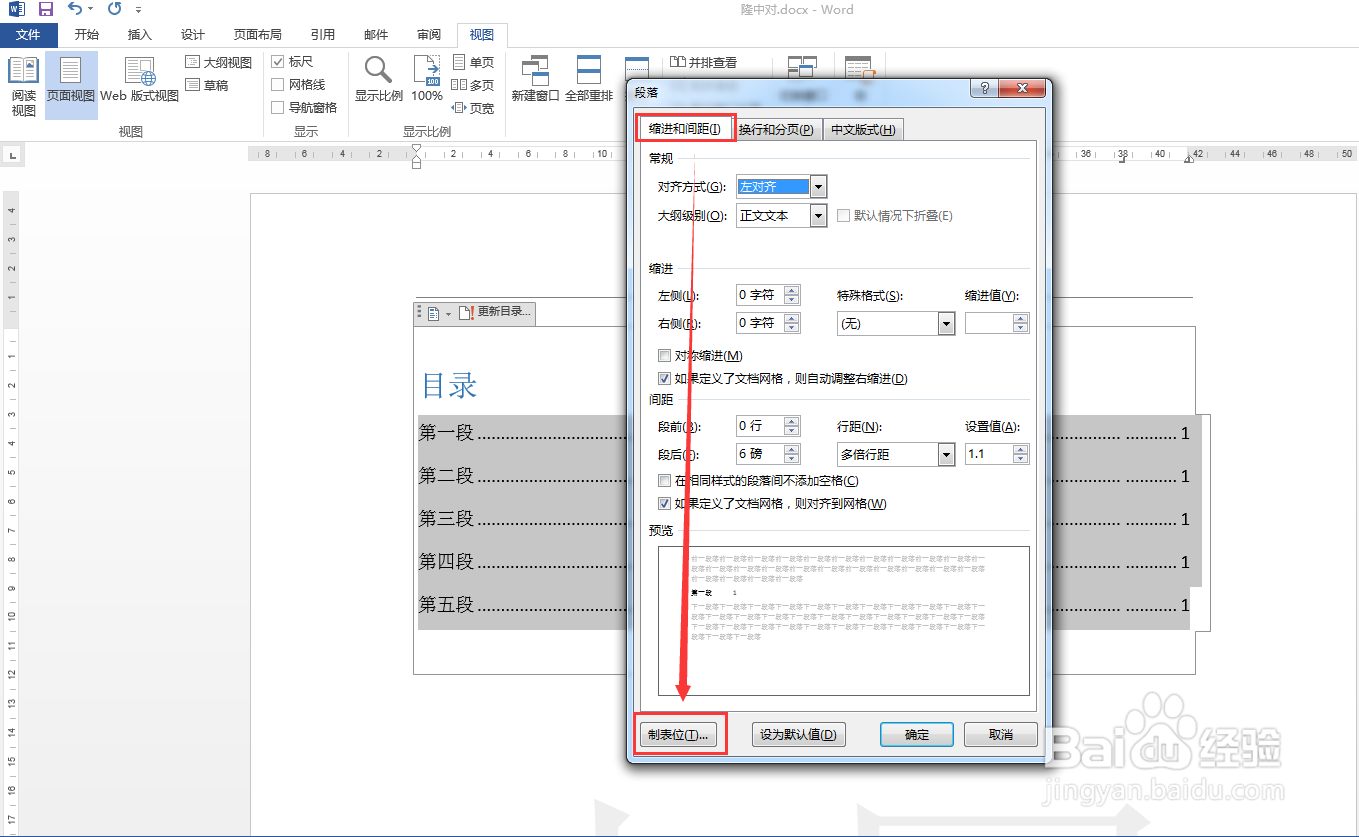Click the 右侧 right indent spinner
Image resolution: width=1359 pixels, height=837 pixels.
792,324
